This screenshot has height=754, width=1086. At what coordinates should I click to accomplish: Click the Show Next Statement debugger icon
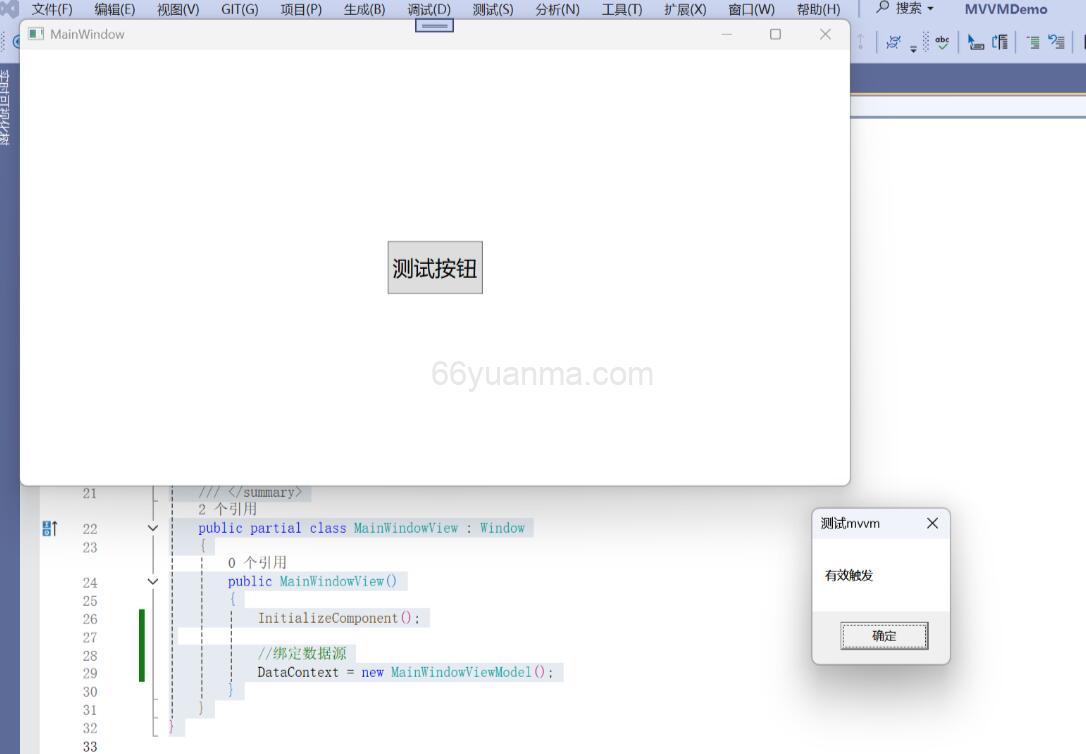point(976,42)
